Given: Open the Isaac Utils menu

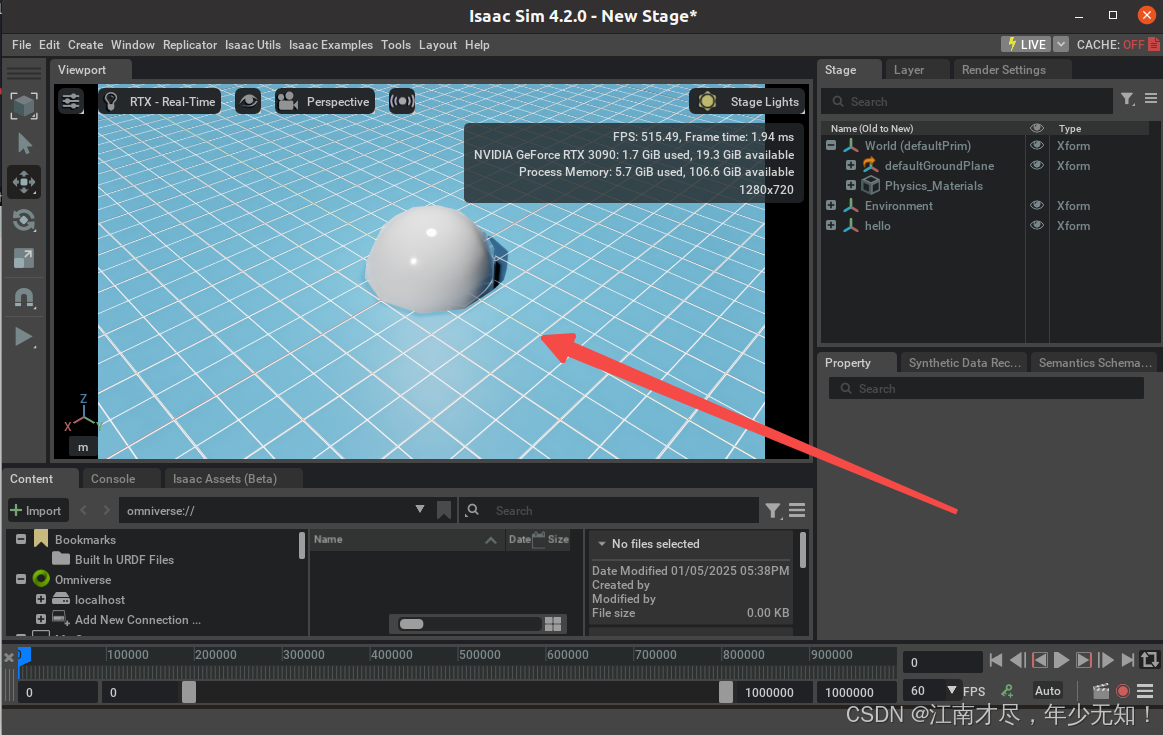Looking at the screenshot, I should (253, 45).
